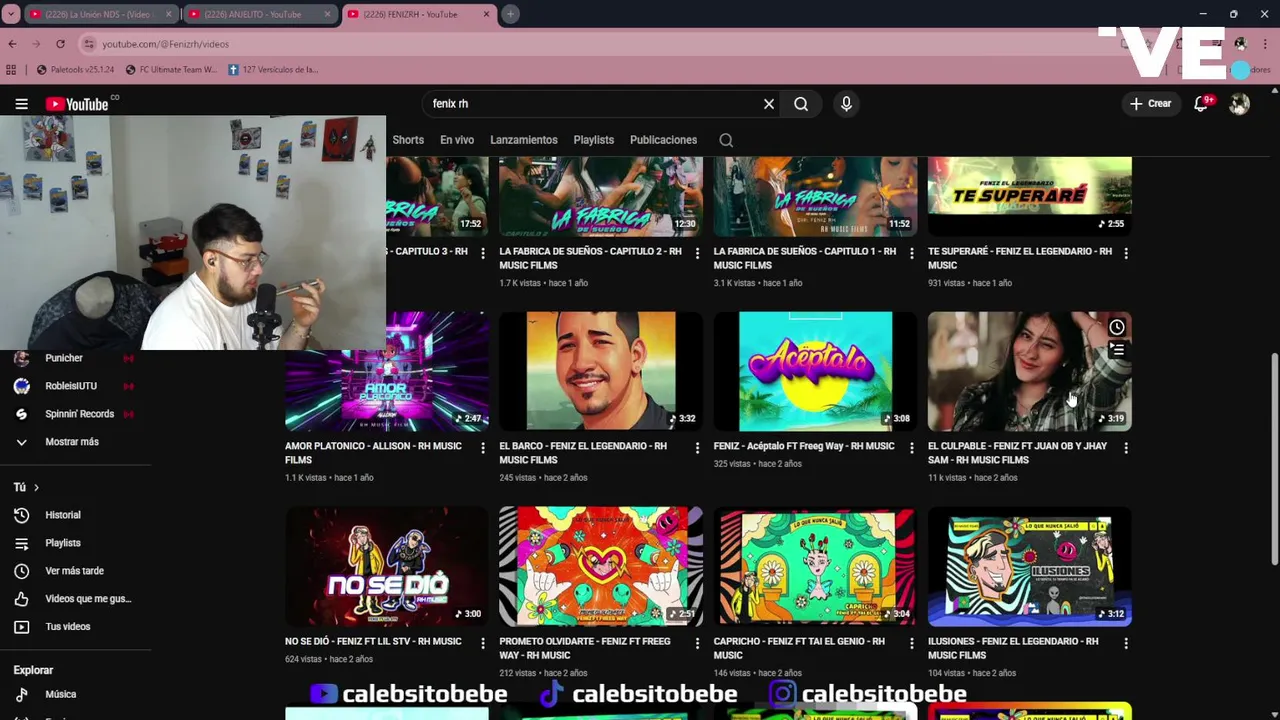
Task: Go to the YouTube home logo
Action: point(77,104)
